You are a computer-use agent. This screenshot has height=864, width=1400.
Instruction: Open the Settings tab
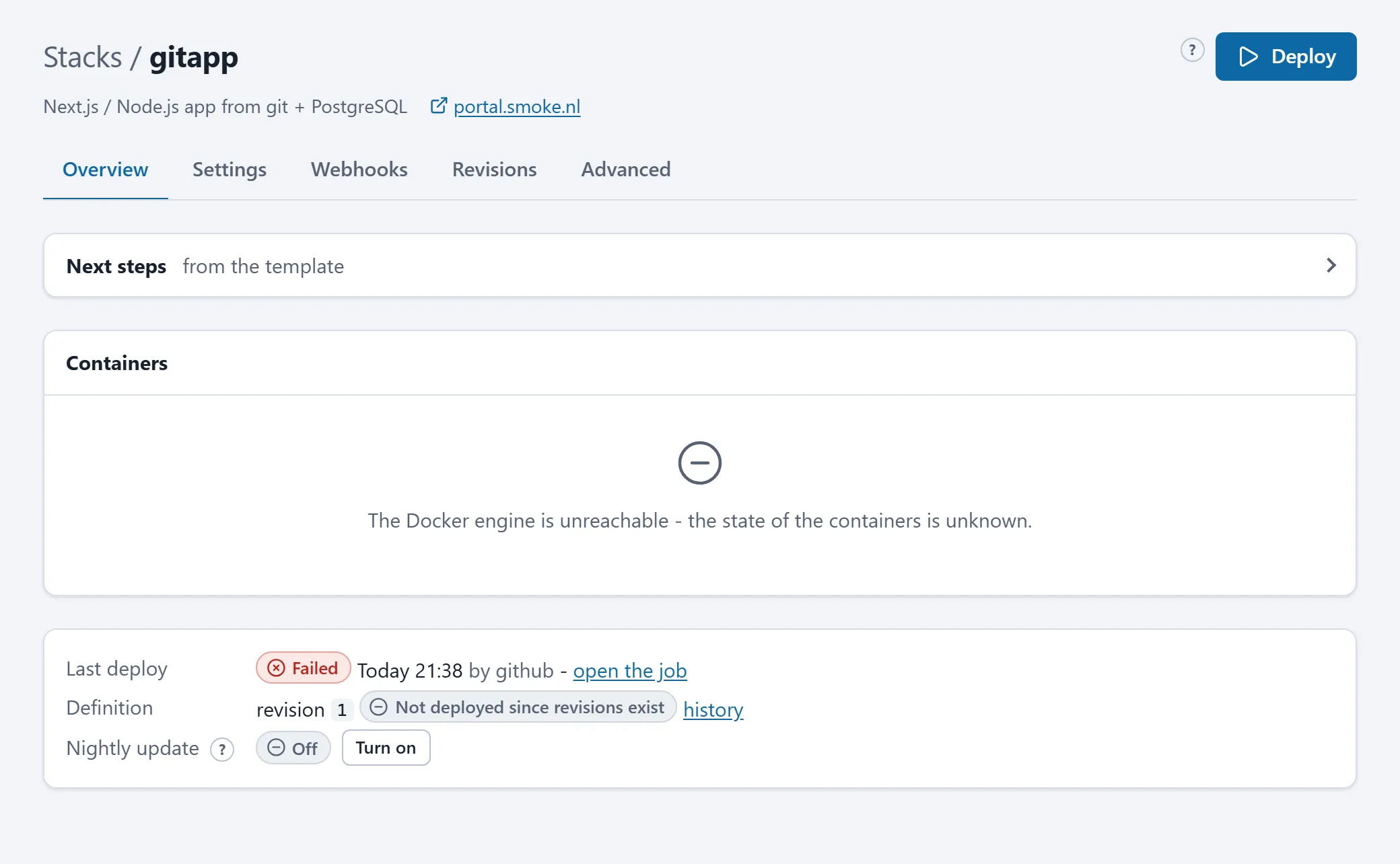(x=229, y=169)
